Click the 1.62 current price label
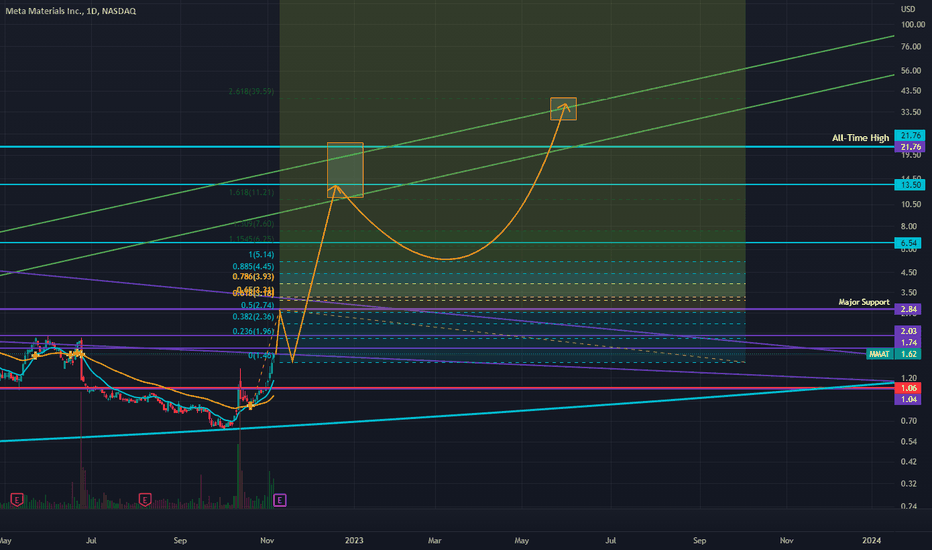 (x=908, y=354)
